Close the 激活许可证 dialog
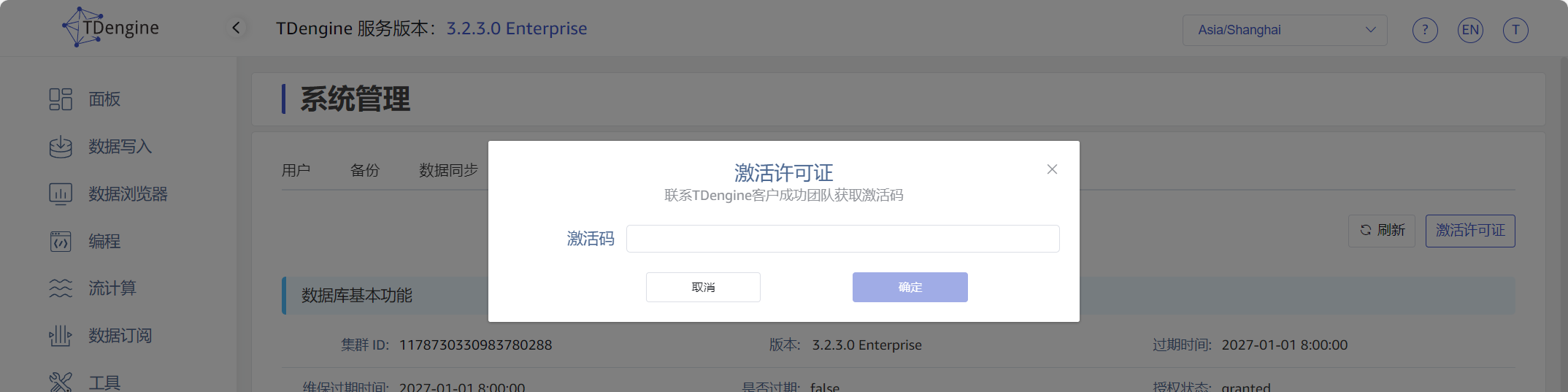 coord(1052,169)
